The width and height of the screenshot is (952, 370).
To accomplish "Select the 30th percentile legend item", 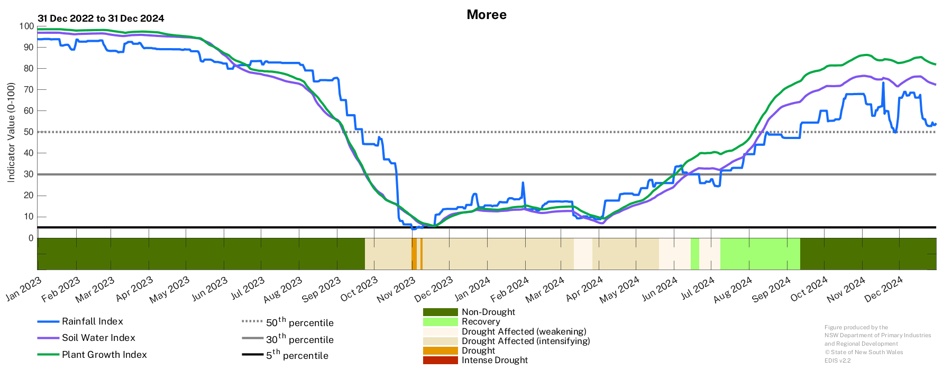I will pos(287,338).
